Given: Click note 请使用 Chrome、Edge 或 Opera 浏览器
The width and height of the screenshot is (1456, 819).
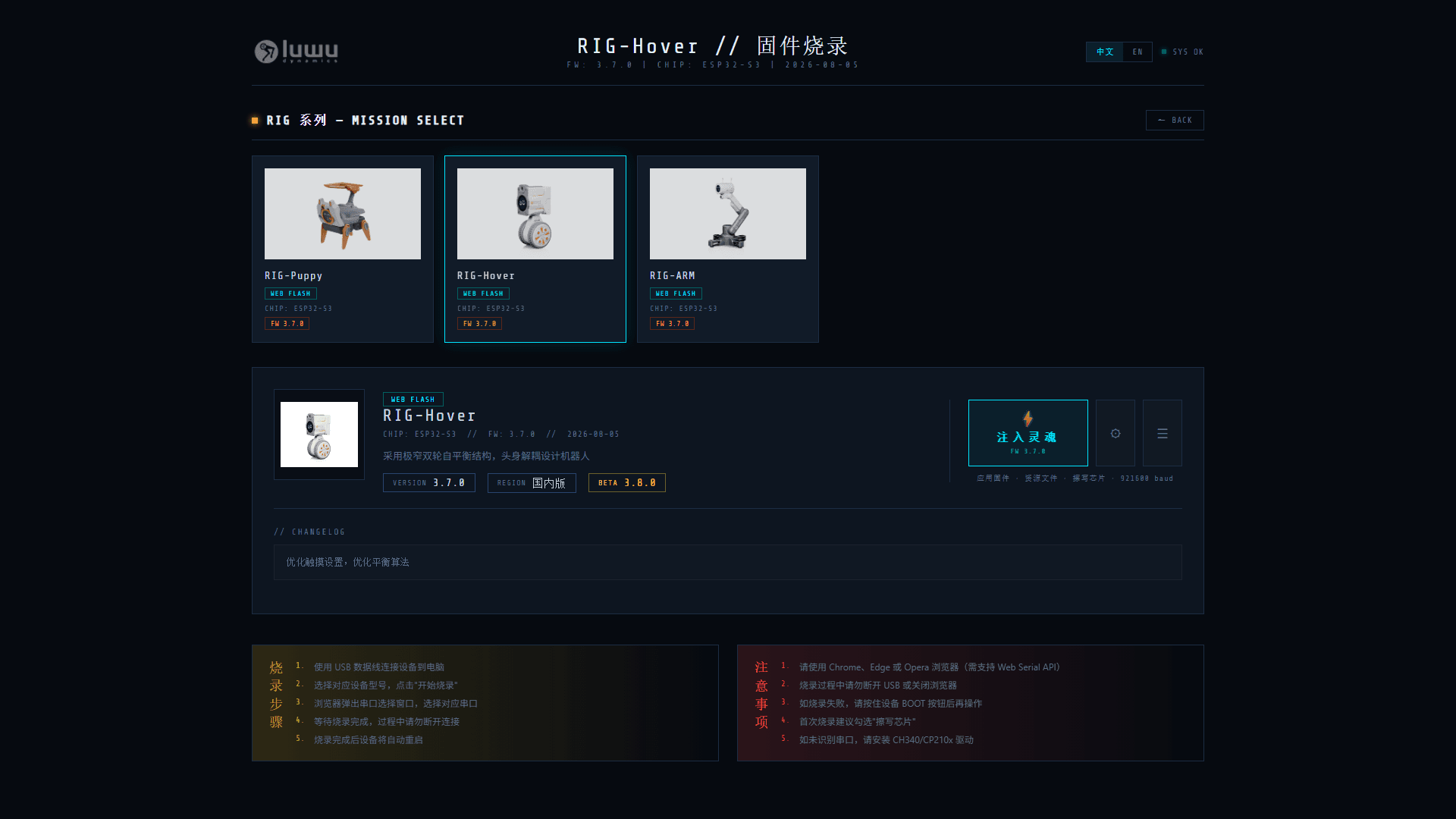Looking at the screenshot, I should coord(930,667).
